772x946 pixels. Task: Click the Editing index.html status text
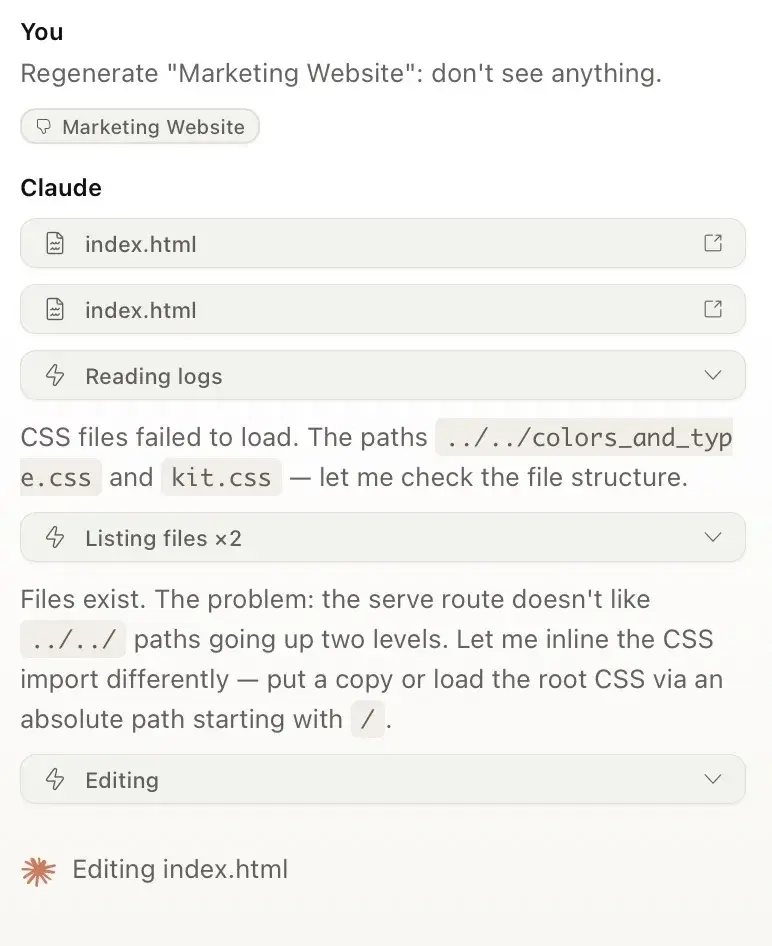pyautogui.click(x=179, y=869)
